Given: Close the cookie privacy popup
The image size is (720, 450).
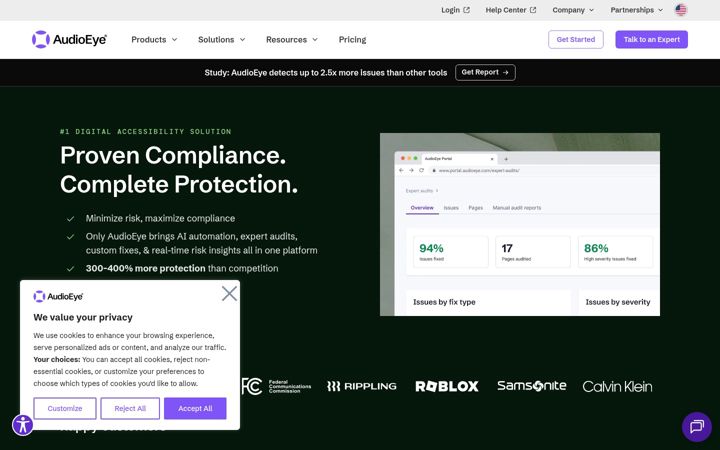Looking at the screenshot, I should tap(229, 293).
